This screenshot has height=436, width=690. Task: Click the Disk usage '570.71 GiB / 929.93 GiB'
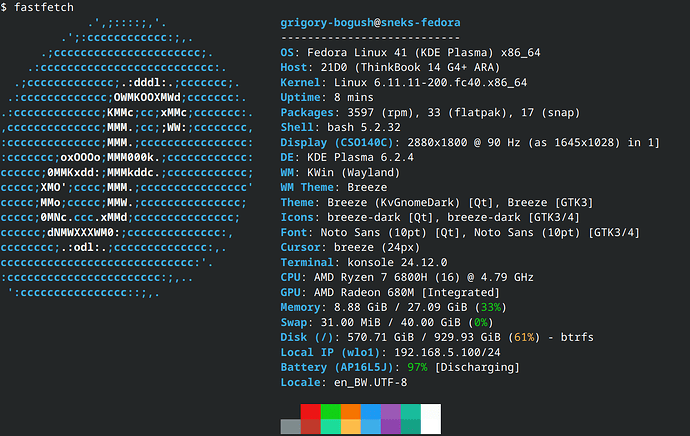424,337
